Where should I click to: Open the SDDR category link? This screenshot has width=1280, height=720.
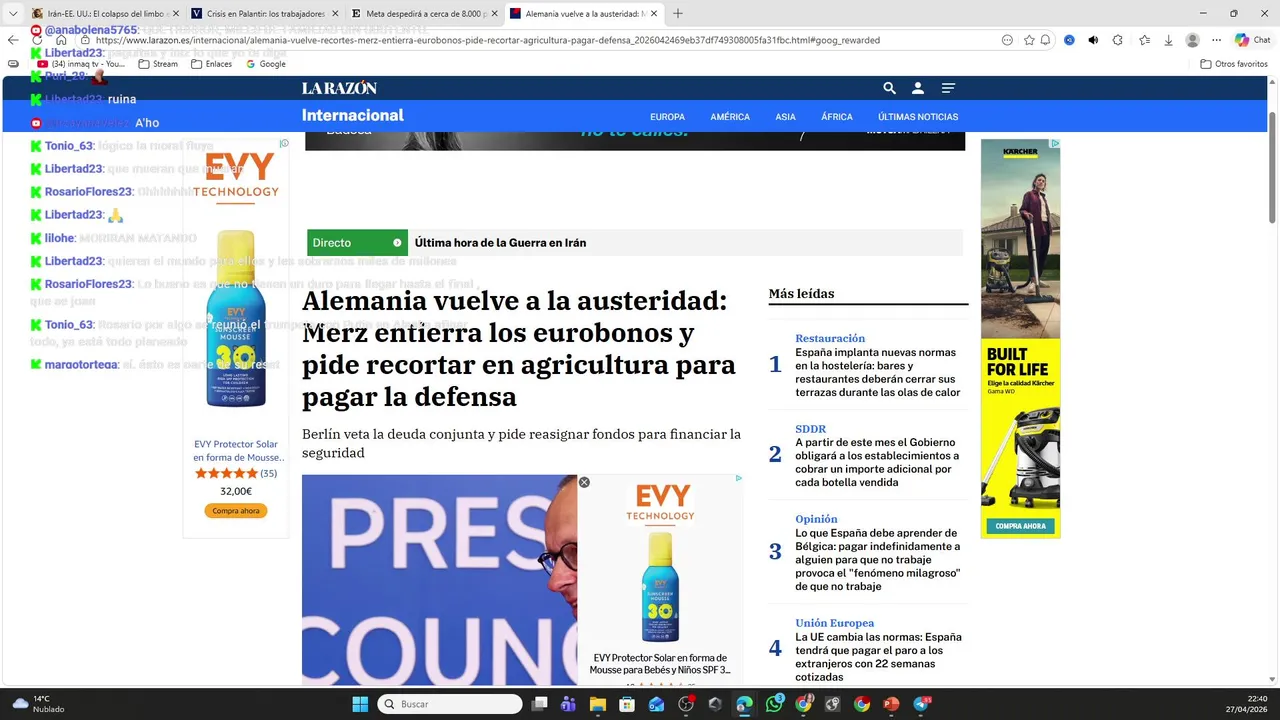pos(811,429)
